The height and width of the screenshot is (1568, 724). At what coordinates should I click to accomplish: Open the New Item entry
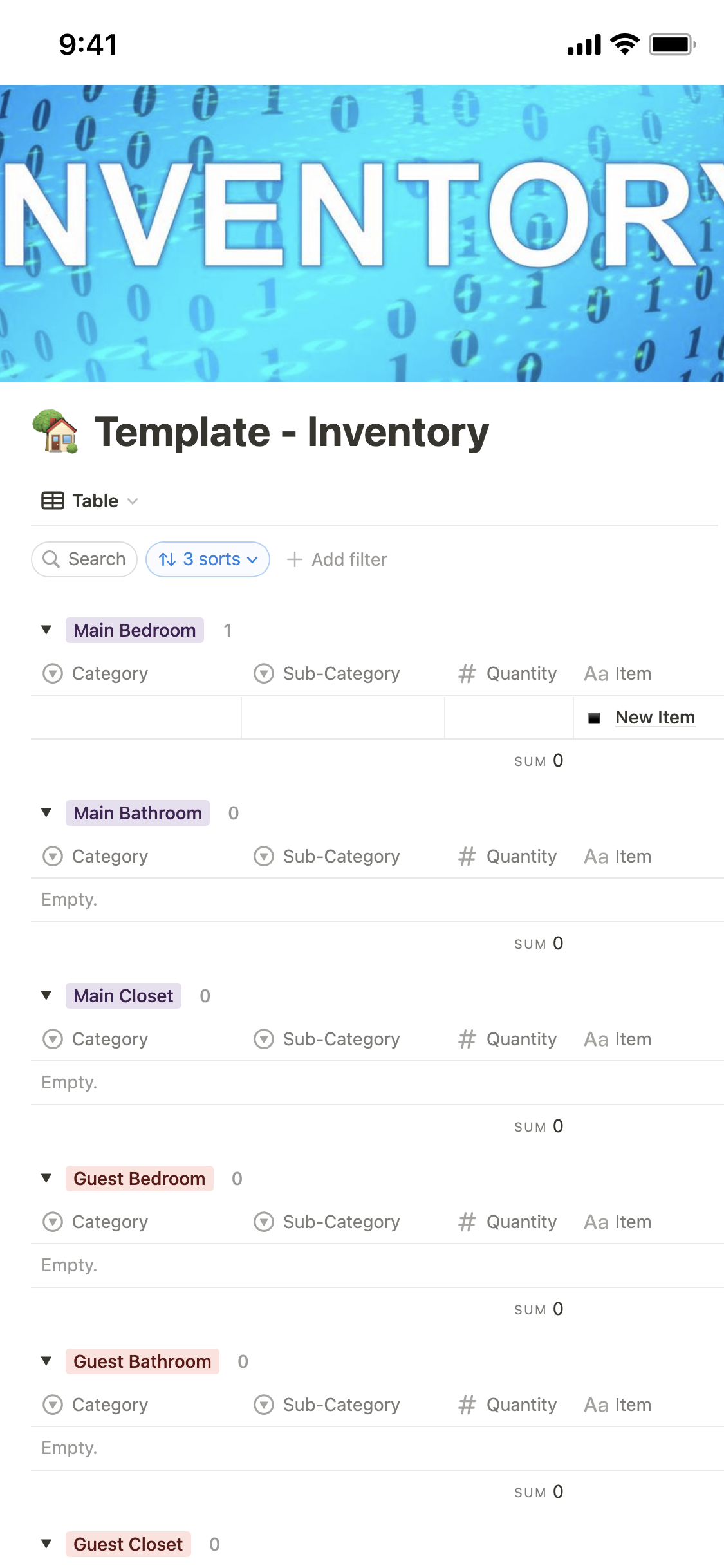[654, 717]
